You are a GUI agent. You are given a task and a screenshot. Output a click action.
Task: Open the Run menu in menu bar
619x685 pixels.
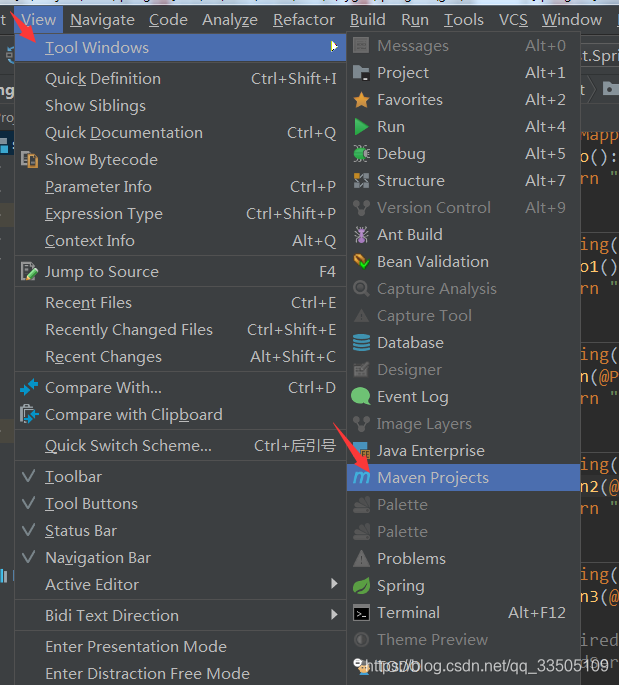415,20
